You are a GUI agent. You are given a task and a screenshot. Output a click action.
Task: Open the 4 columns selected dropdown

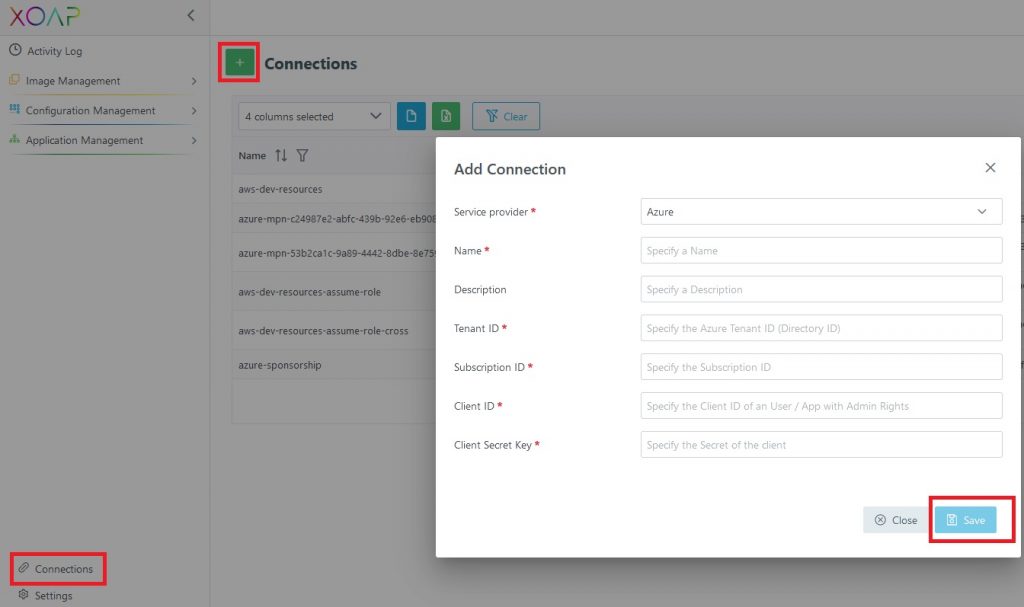[x=314, y=116]
